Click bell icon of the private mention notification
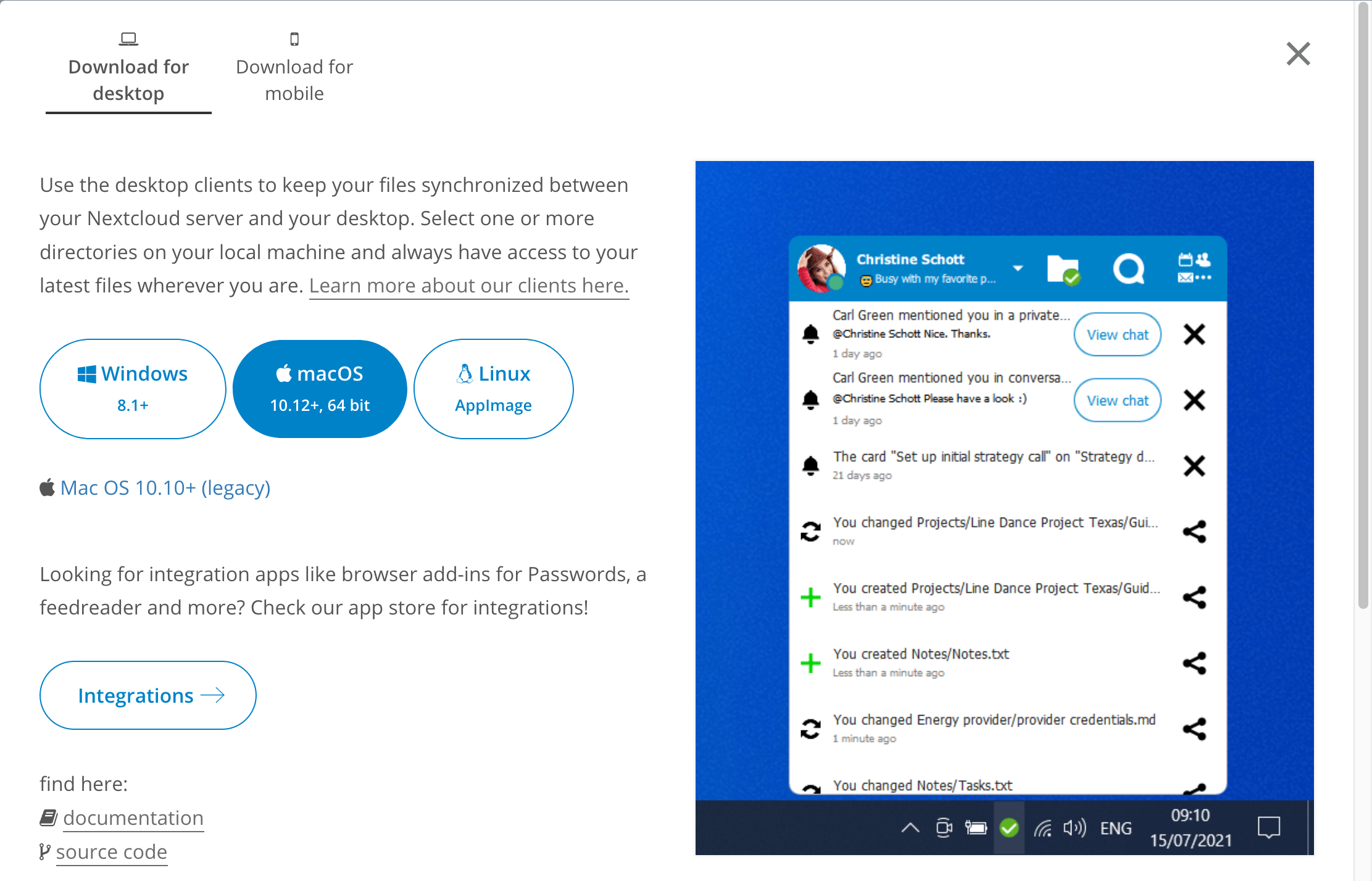The image size is (1372, 881). click(x=810, y=334)
